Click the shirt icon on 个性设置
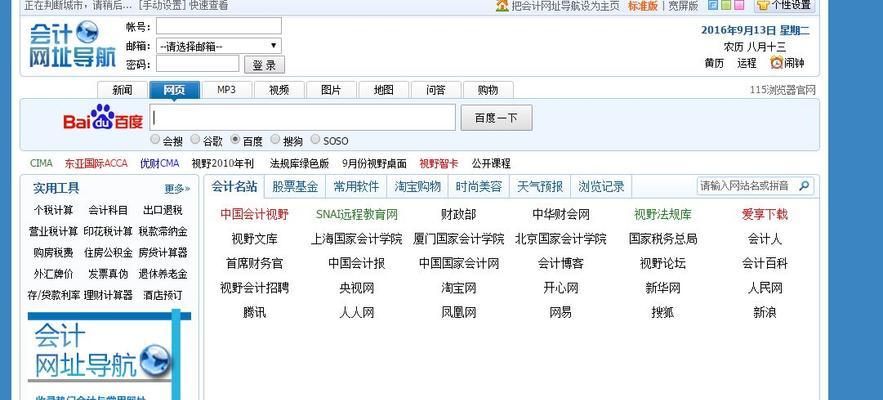This screenshot has width=883, height=400. tap(763, 5)
